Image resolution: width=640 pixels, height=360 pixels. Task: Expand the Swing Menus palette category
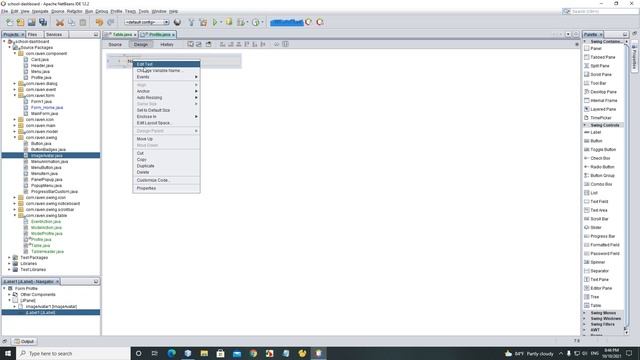585,313
